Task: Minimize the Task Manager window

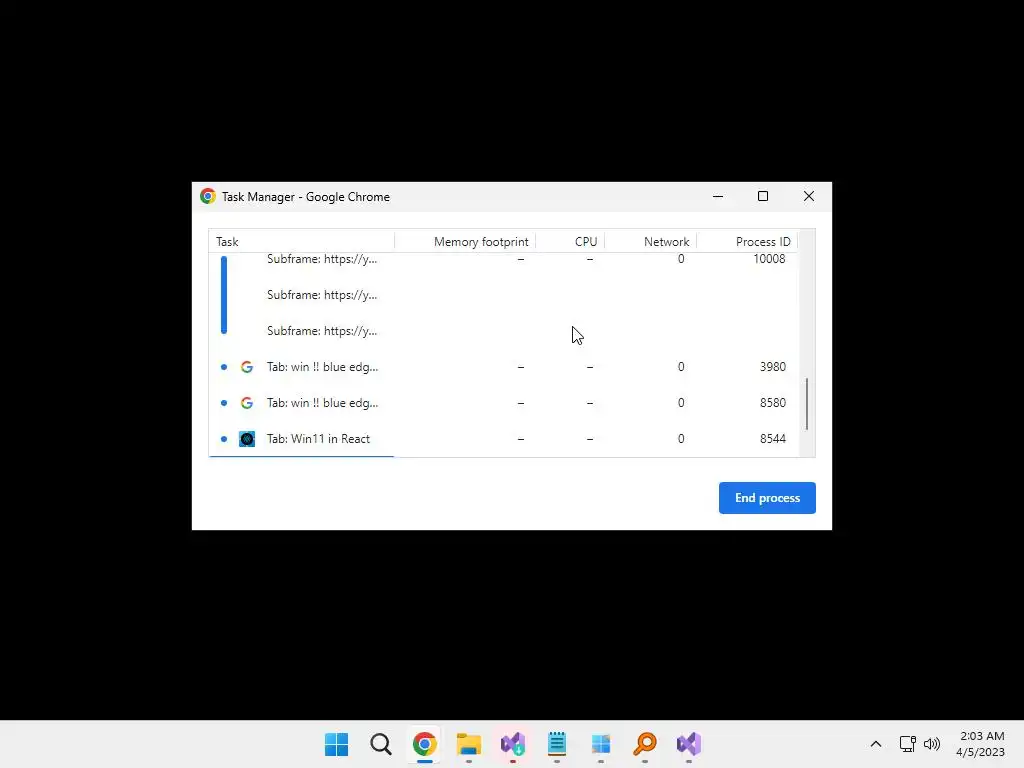Action: [x=718, y=197]
